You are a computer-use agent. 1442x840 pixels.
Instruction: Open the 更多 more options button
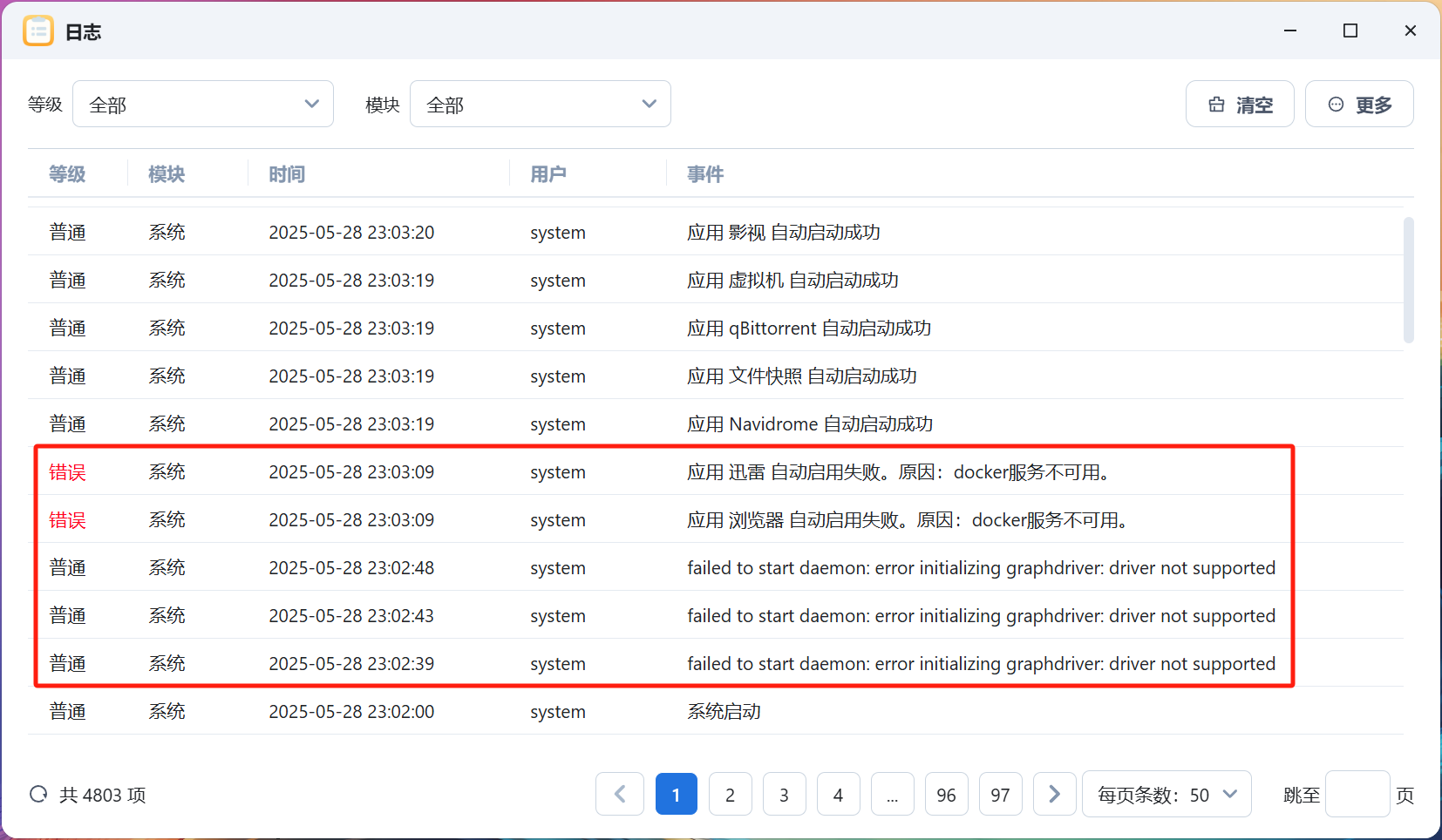click(1358, 105)
